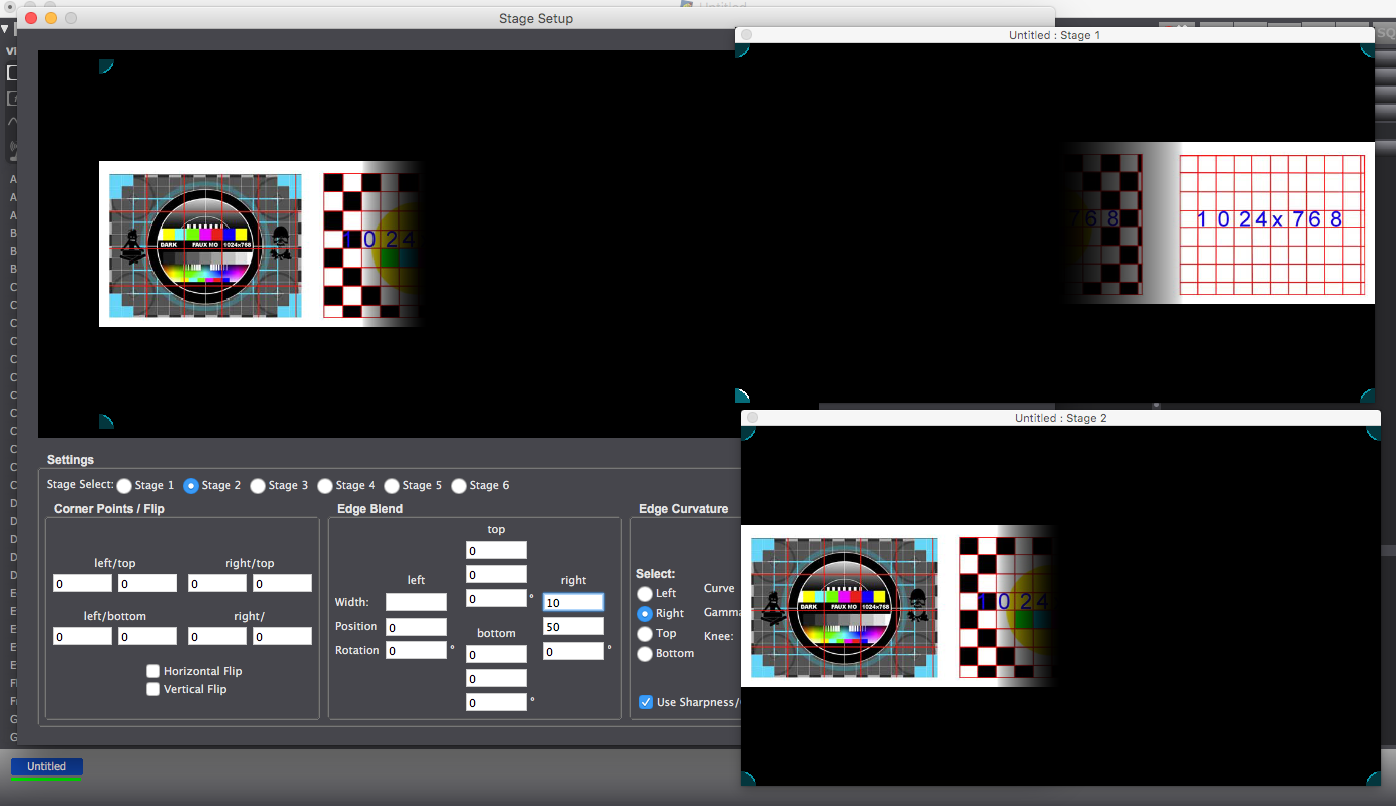Click the top edge blend rotation field
Image resolution: width=1396 pixels, height=806 pixels.
[x=496, y=598]
